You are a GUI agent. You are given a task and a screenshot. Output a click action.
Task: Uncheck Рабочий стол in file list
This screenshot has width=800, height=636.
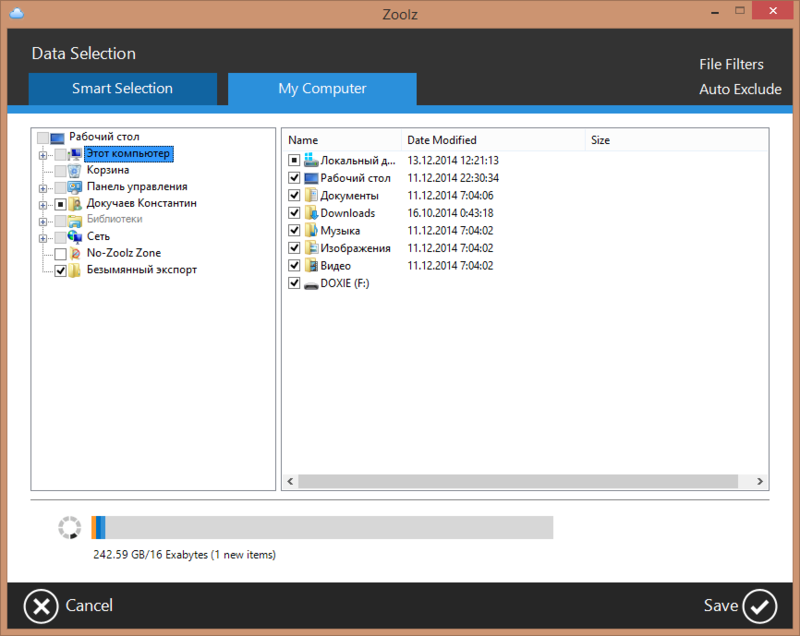(x=294, y=178)
